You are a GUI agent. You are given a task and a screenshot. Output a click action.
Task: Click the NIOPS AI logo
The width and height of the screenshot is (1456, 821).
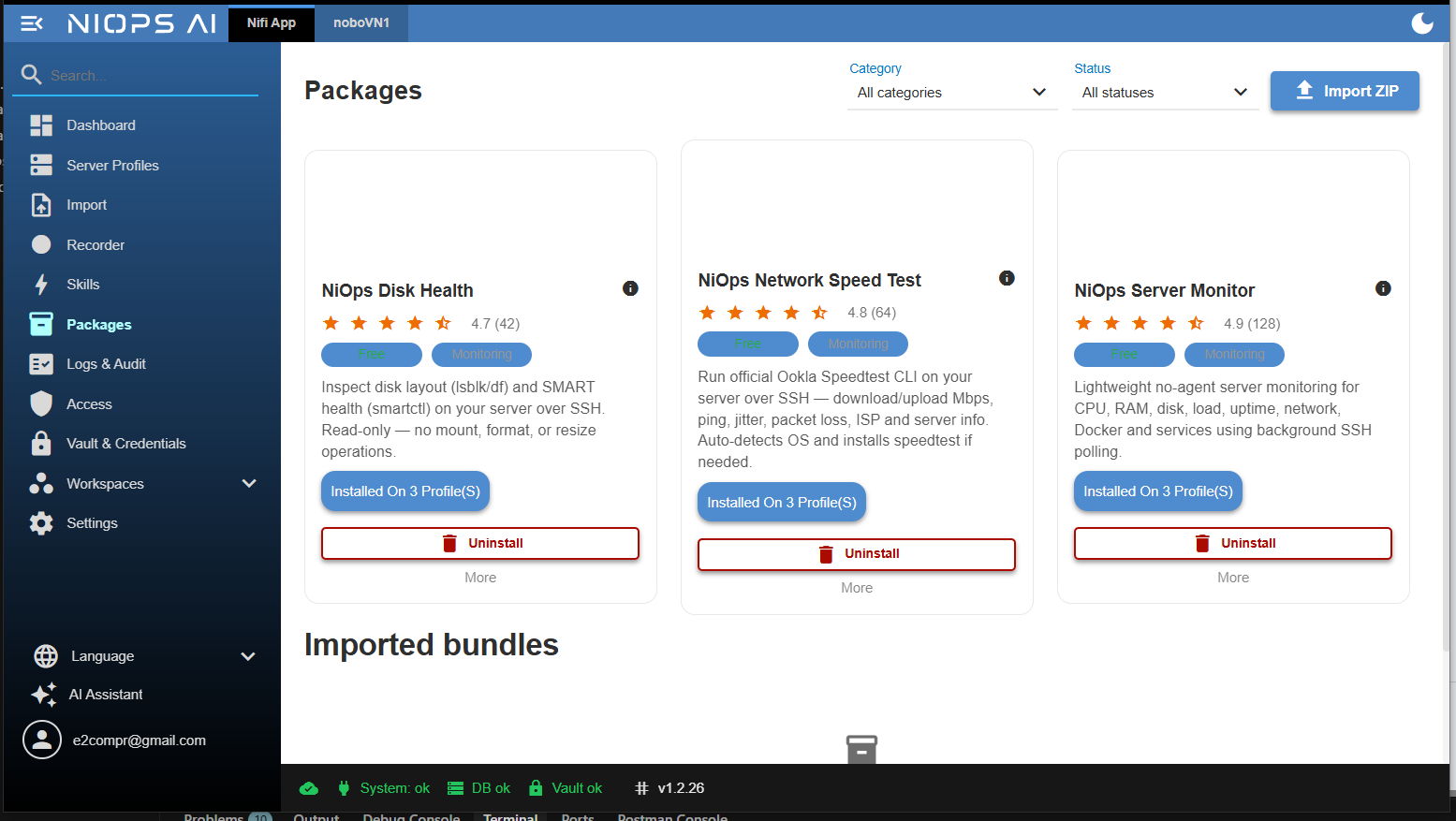[x=142, y=23]
